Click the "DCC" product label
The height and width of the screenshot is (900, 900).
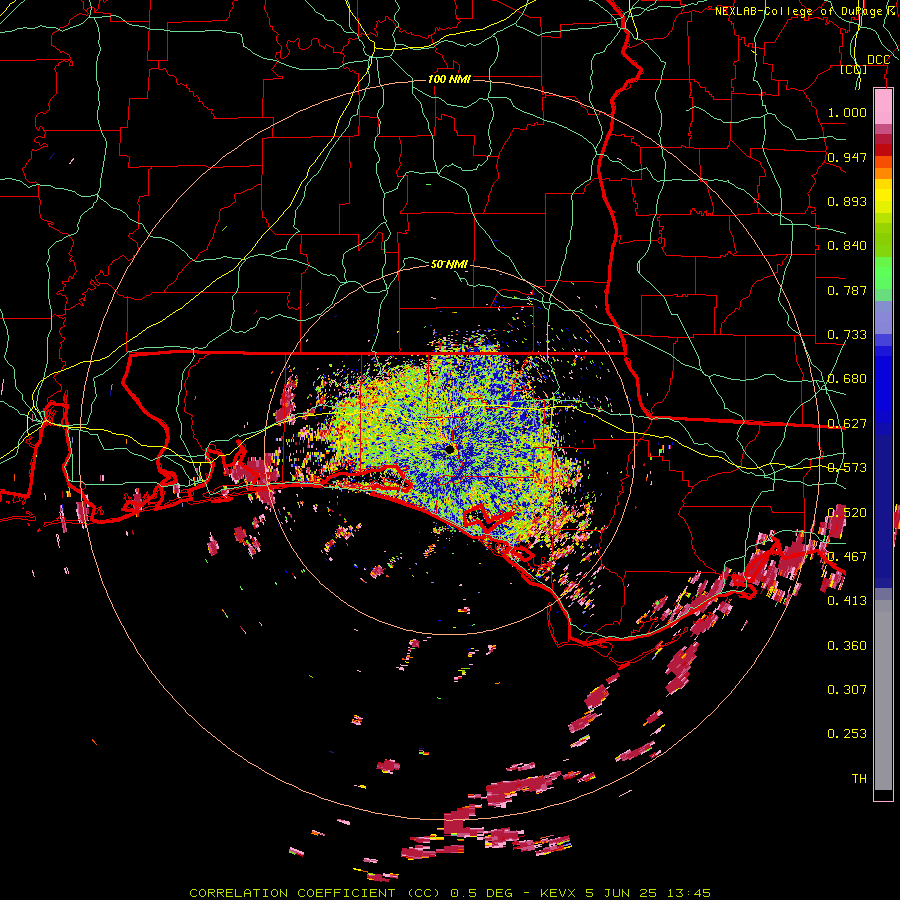click(x=878, y=60)
